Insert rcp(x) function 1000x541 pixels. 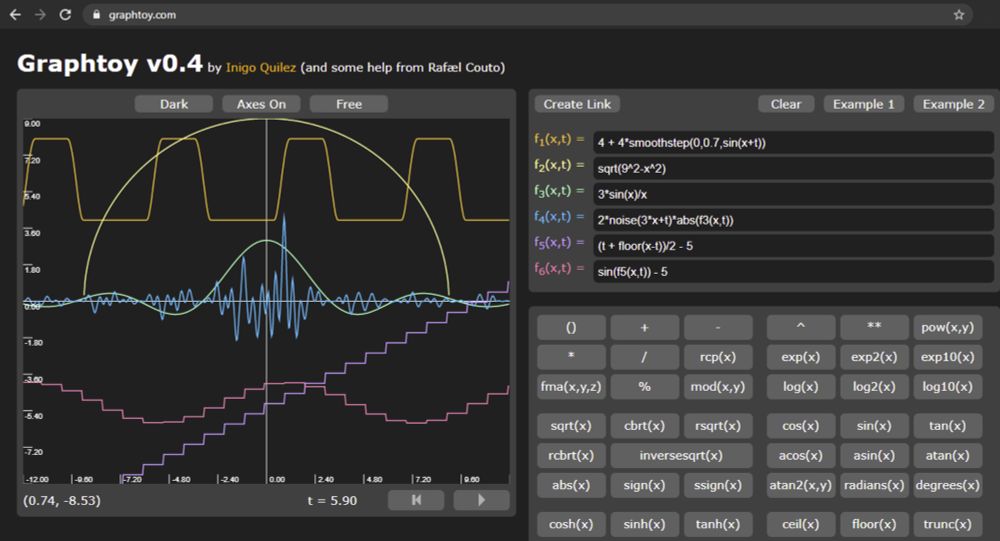point(718,357)
